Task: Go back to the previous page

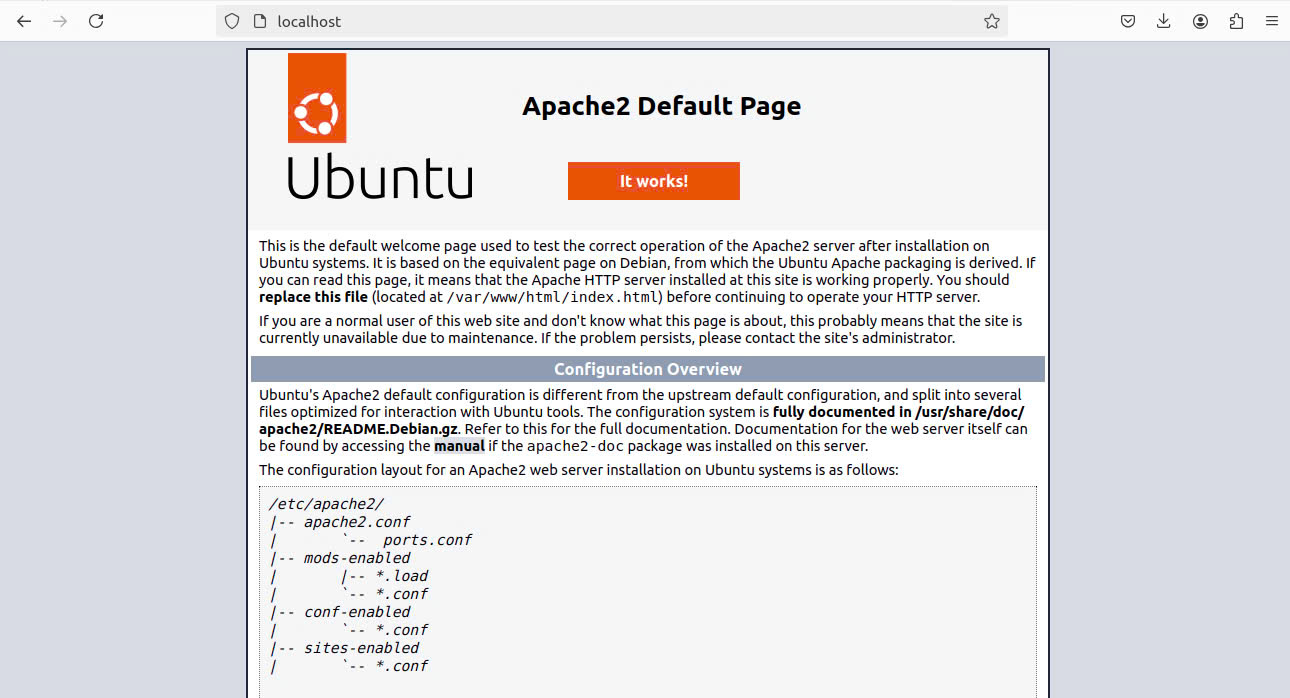Action: [x=24, y=21]
